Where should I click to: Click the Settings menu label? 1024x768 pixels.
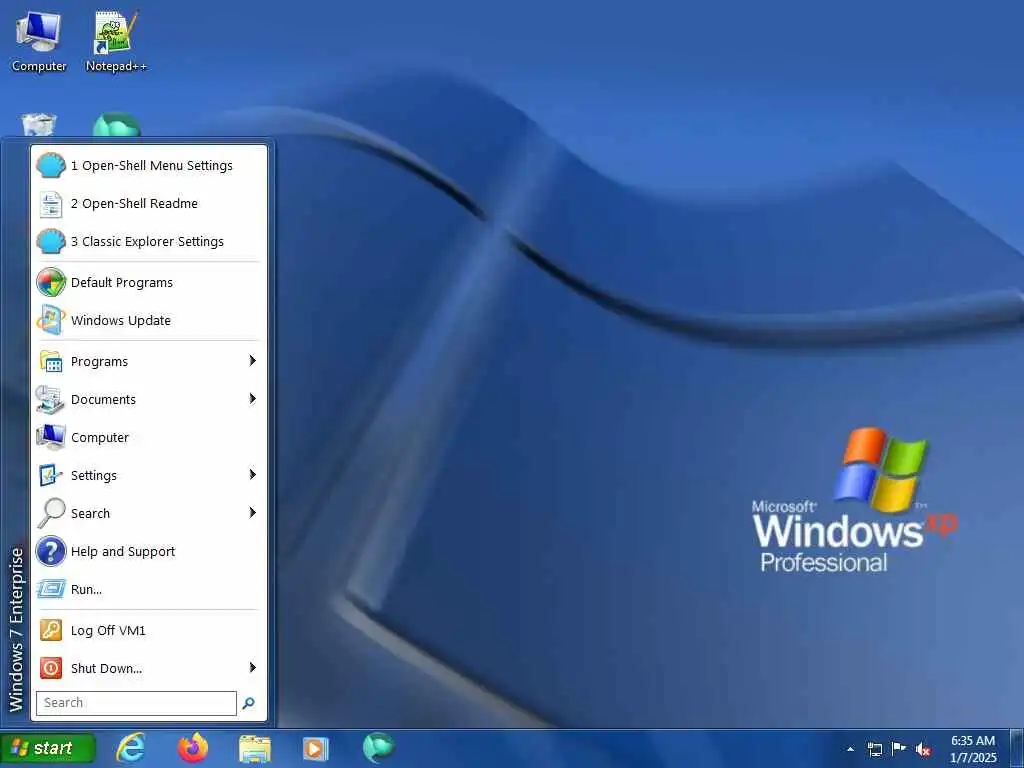click(94, 475)
